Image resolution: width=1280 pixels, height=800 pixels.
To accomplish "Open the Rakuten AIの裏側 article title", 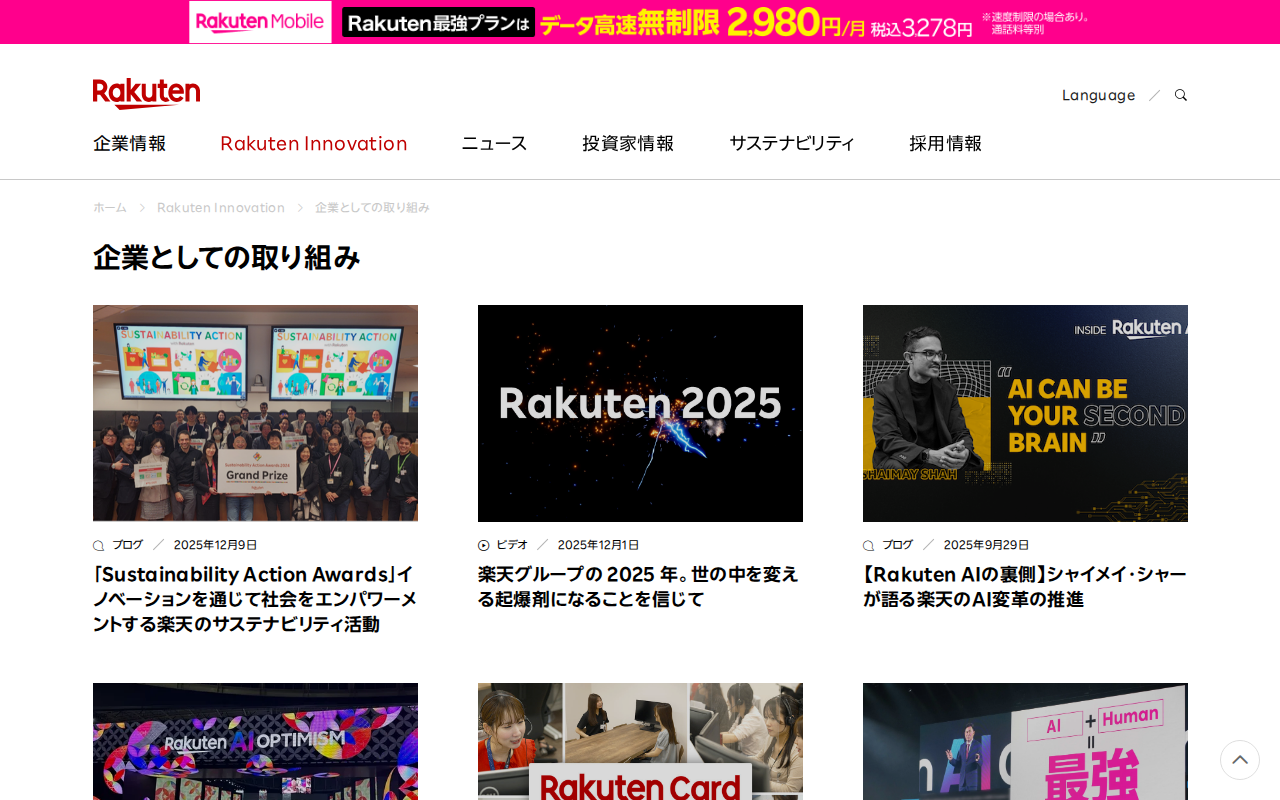I will click(1025, 587).
